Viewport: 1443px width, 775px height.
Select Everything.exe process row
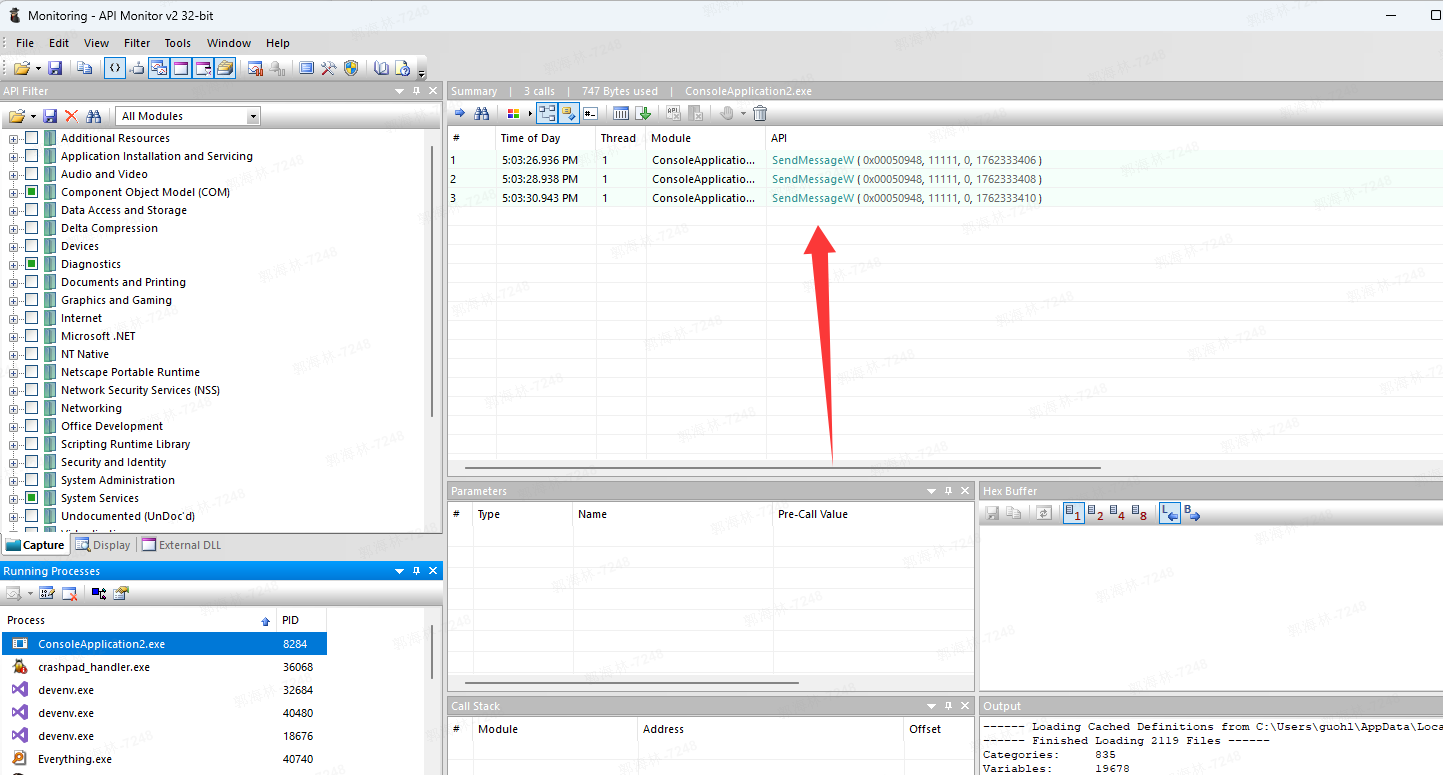click(x=164, y=759)
